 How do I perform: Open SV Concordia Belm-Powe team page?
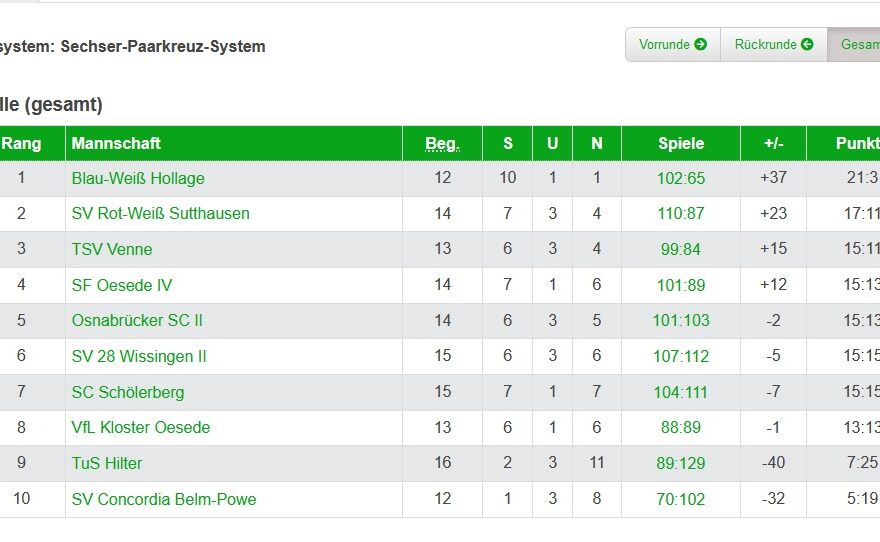[164, 499]
